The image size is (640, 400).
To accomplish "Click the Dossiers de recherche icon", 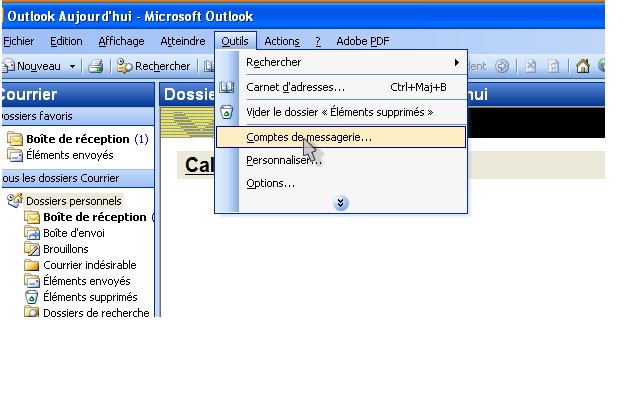I will pos(32,312).
